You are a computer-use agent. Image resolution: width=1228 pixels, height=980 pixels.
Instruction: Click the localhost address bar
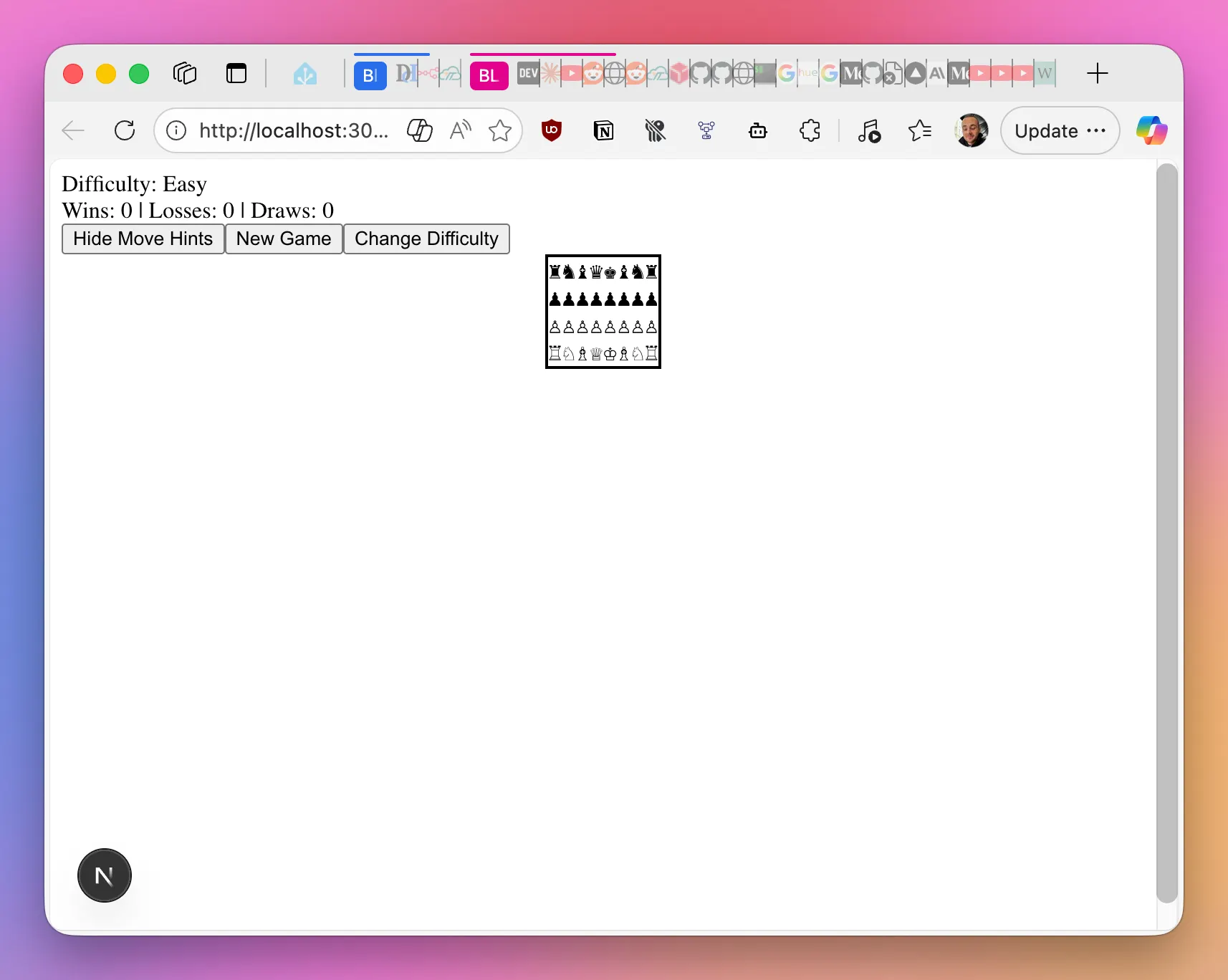(294, 130)
